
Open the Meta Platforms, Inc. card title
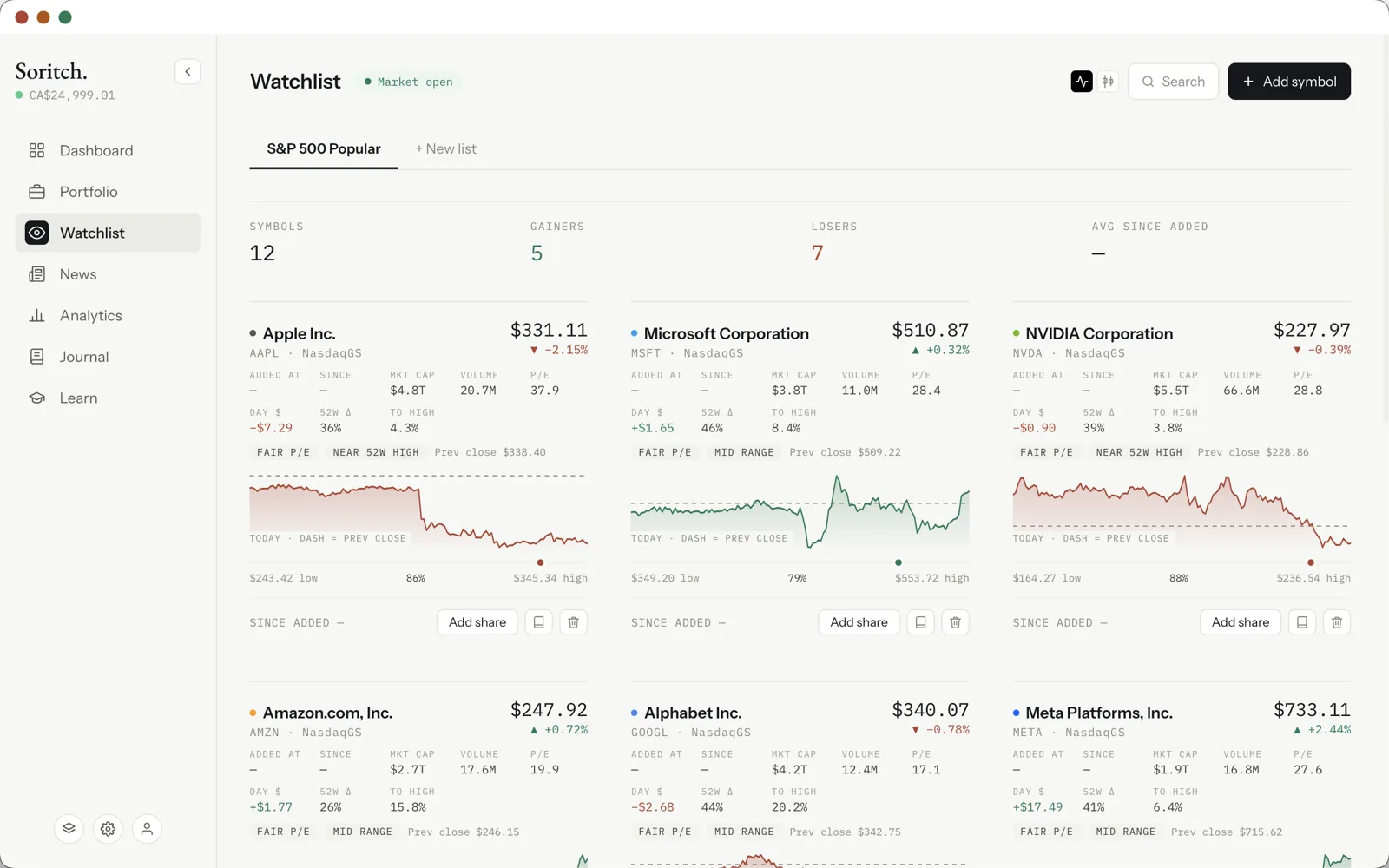click(1099, 713)
